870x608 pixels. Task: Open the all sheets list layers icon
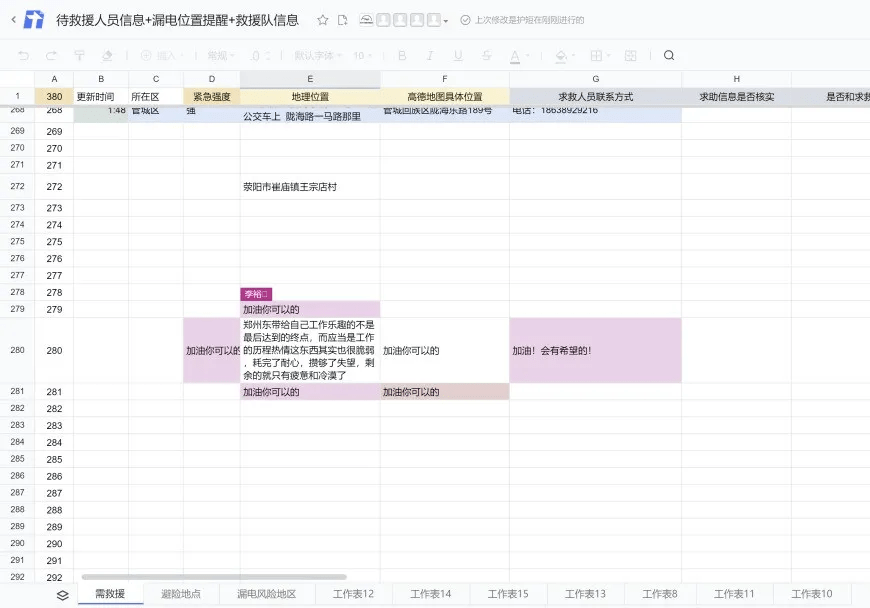[63, 595]
